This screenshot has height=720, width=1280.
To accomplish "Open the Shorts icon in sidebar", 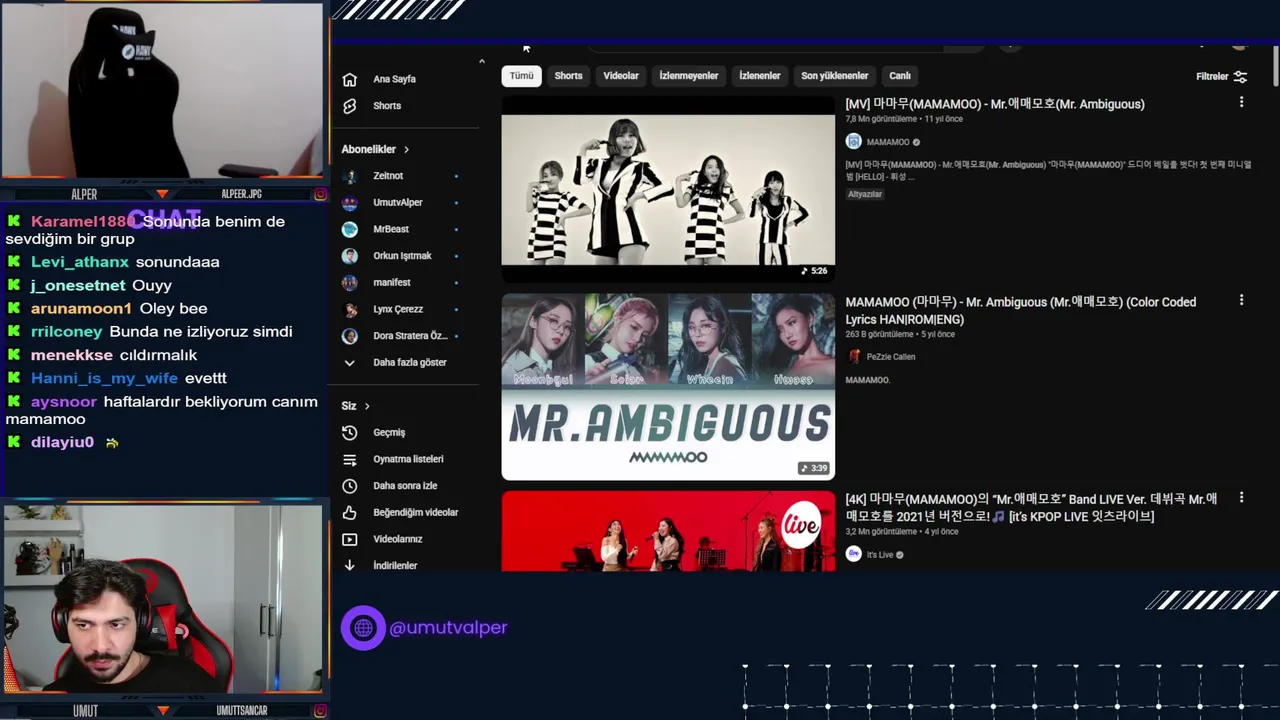I will [x=349, y=106].
